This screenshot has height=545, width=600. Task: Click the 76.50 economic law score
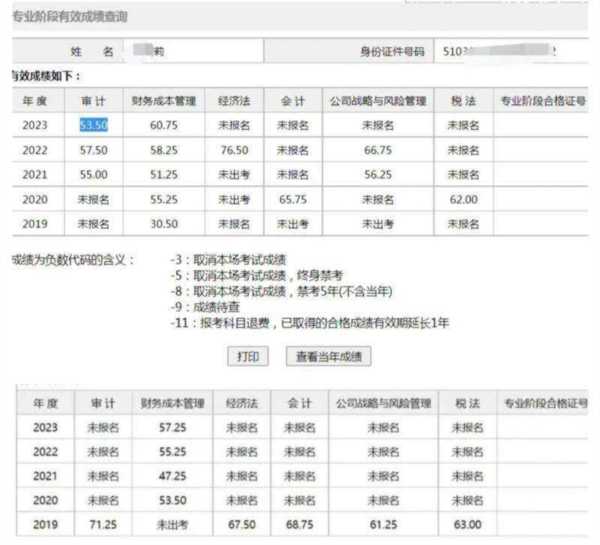(234, 150)
